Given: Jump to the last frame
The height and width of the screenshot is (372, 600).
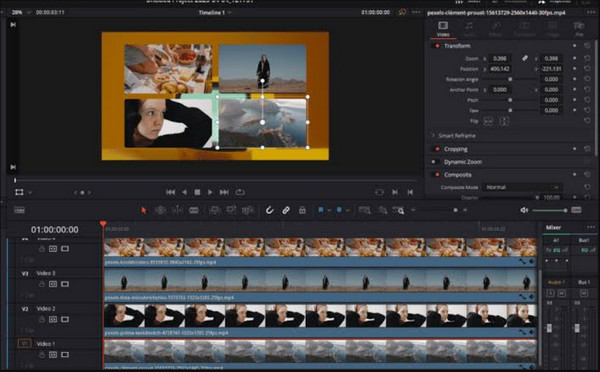Looking at the screenshot, I should (x=224, y=192).
